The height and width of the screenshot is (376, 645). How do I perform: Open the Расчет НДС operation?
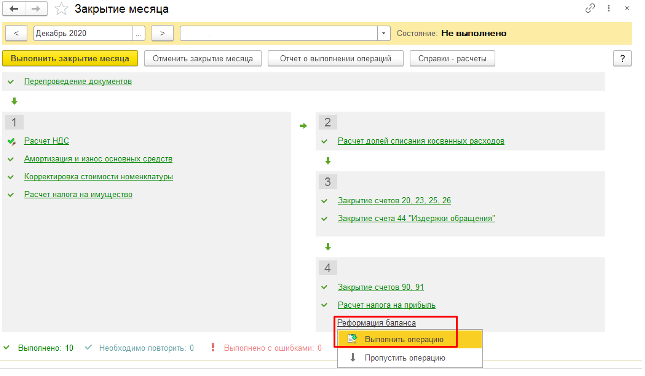(46, 141)
